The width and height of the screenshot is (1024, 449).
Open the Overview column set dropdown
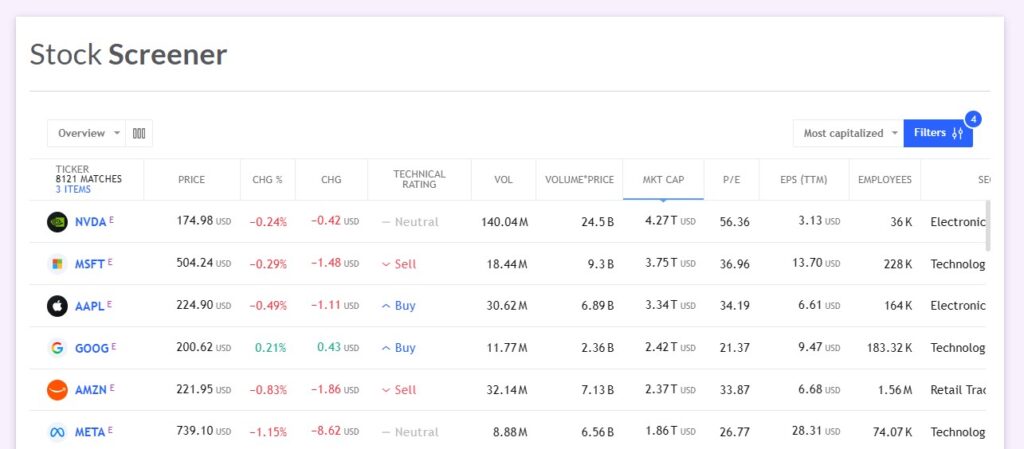pos(86,133)
